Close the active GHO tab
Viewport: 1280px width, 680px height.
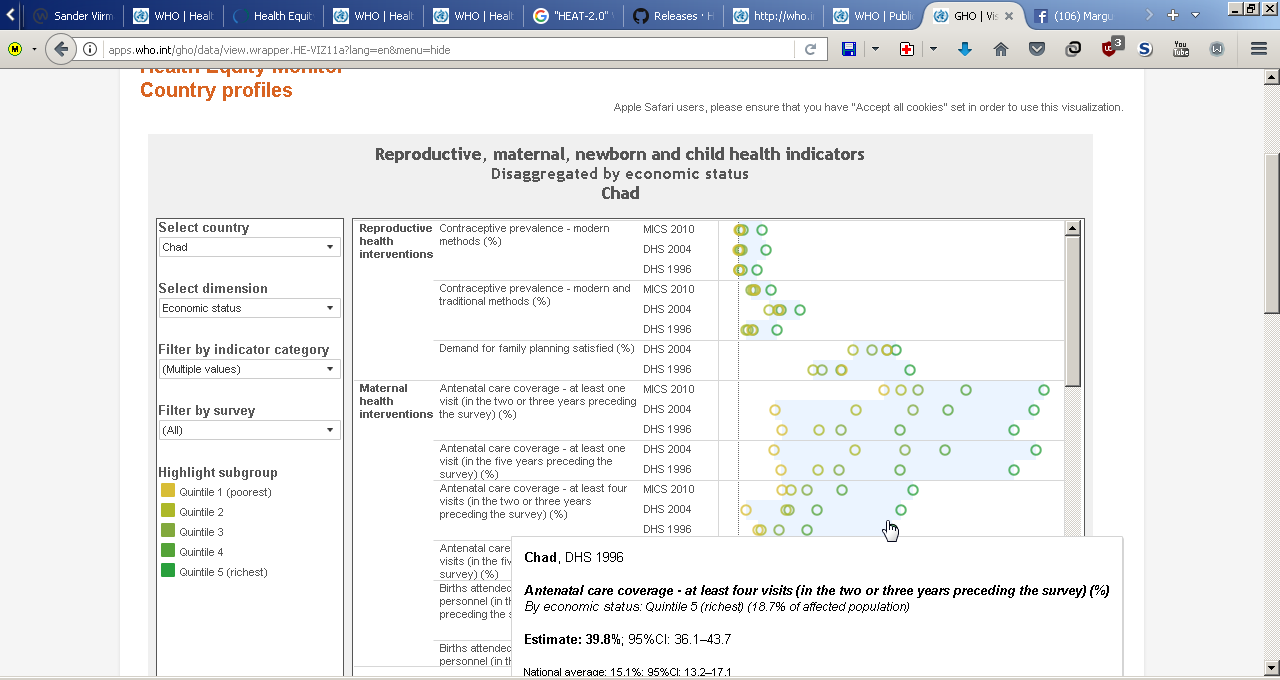click(1009, 16)
